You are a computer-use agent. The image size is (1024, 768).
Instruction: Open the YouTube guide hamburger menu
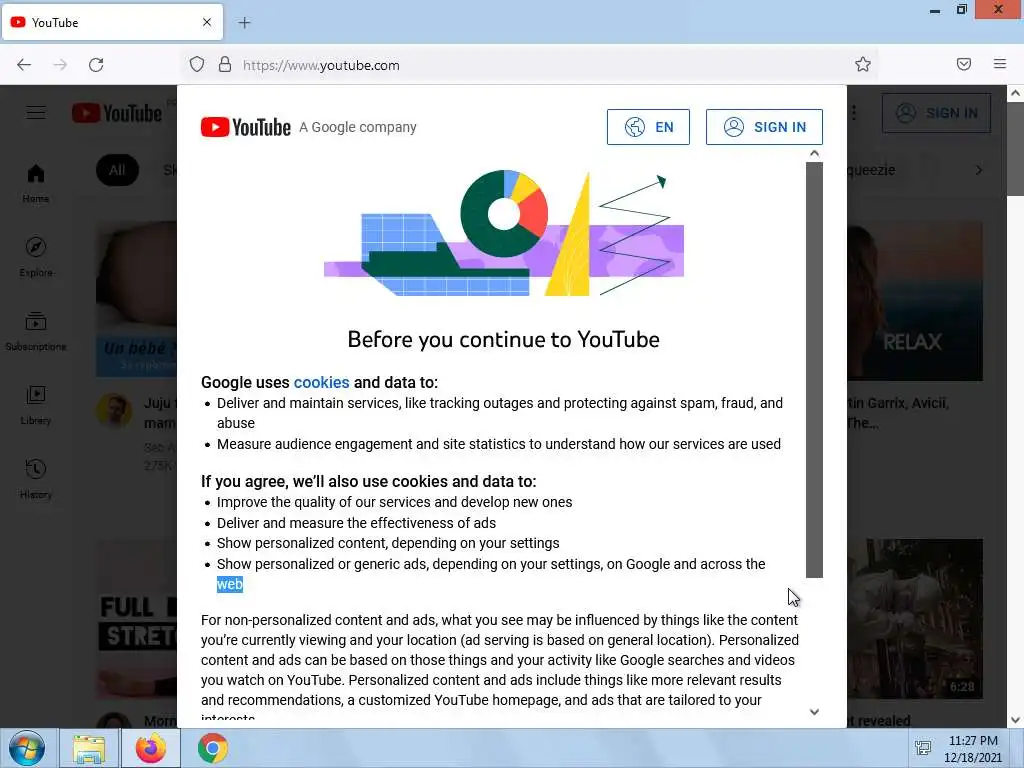click(36, 113)
